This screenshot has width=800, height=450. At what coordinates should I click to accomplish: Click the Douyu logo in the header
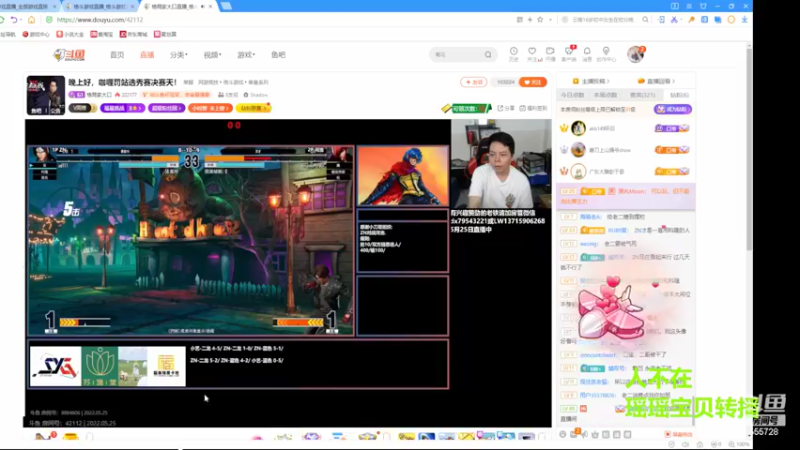point(69,55)
